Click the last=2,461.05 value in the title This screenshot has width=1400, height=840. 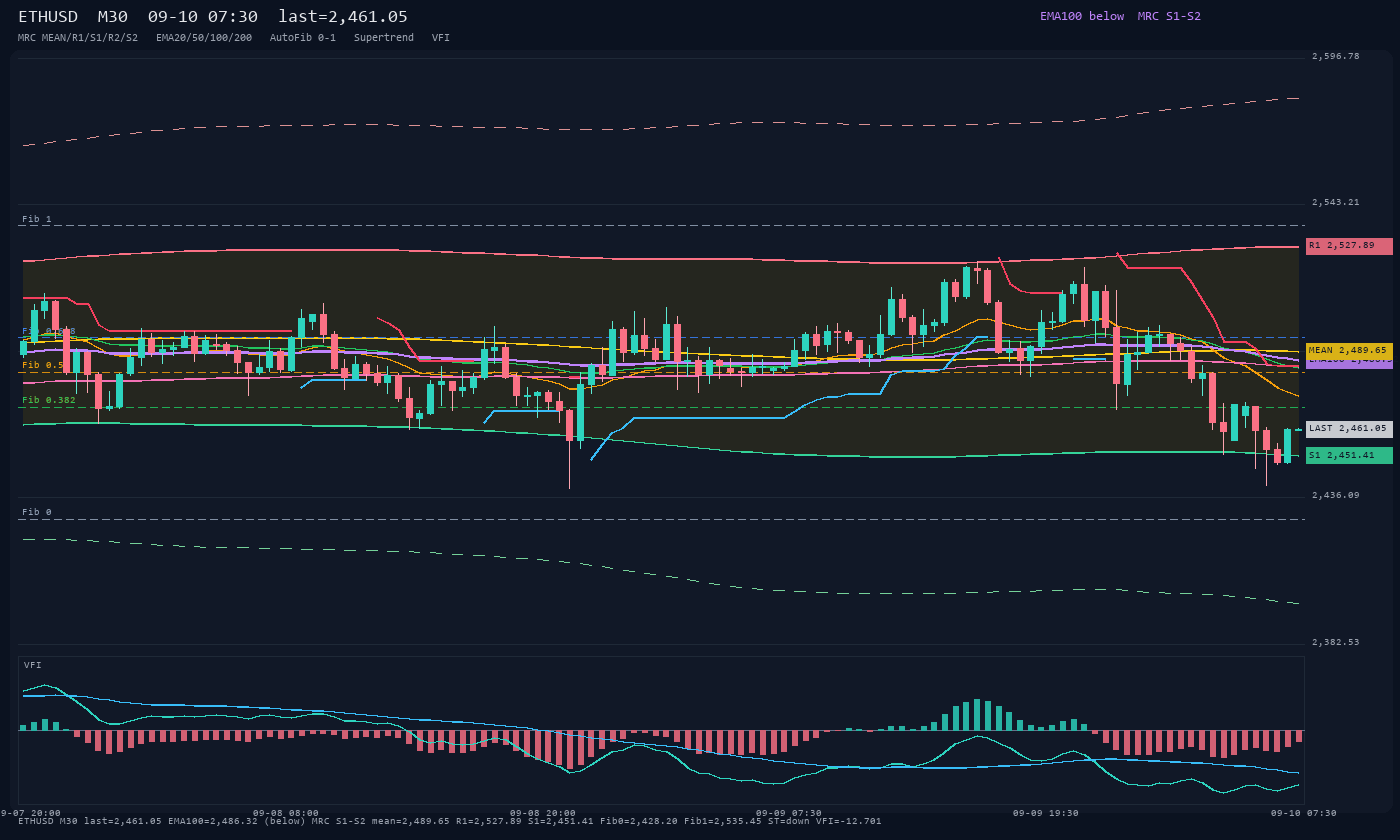coord(343,17)
